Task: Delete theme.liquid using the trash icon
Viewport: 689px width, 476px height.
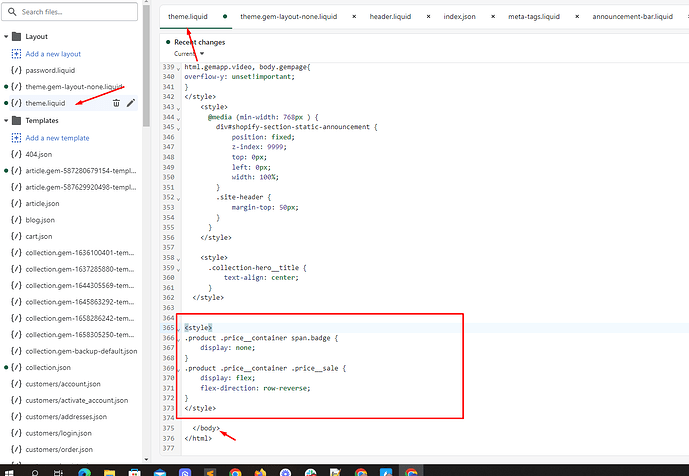Action: (x=116, y=103)
